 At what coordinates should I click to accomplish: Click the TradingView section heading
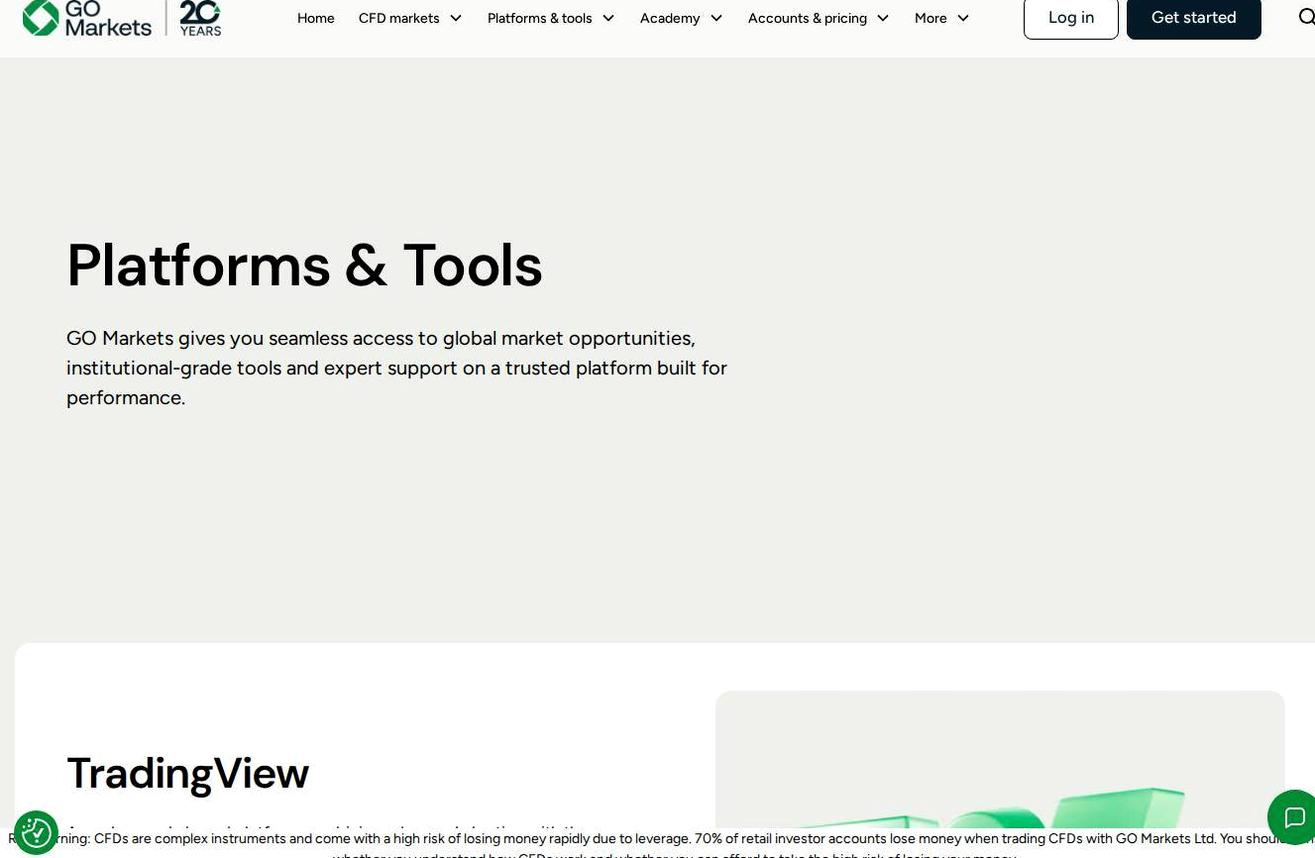coord(188,773)
